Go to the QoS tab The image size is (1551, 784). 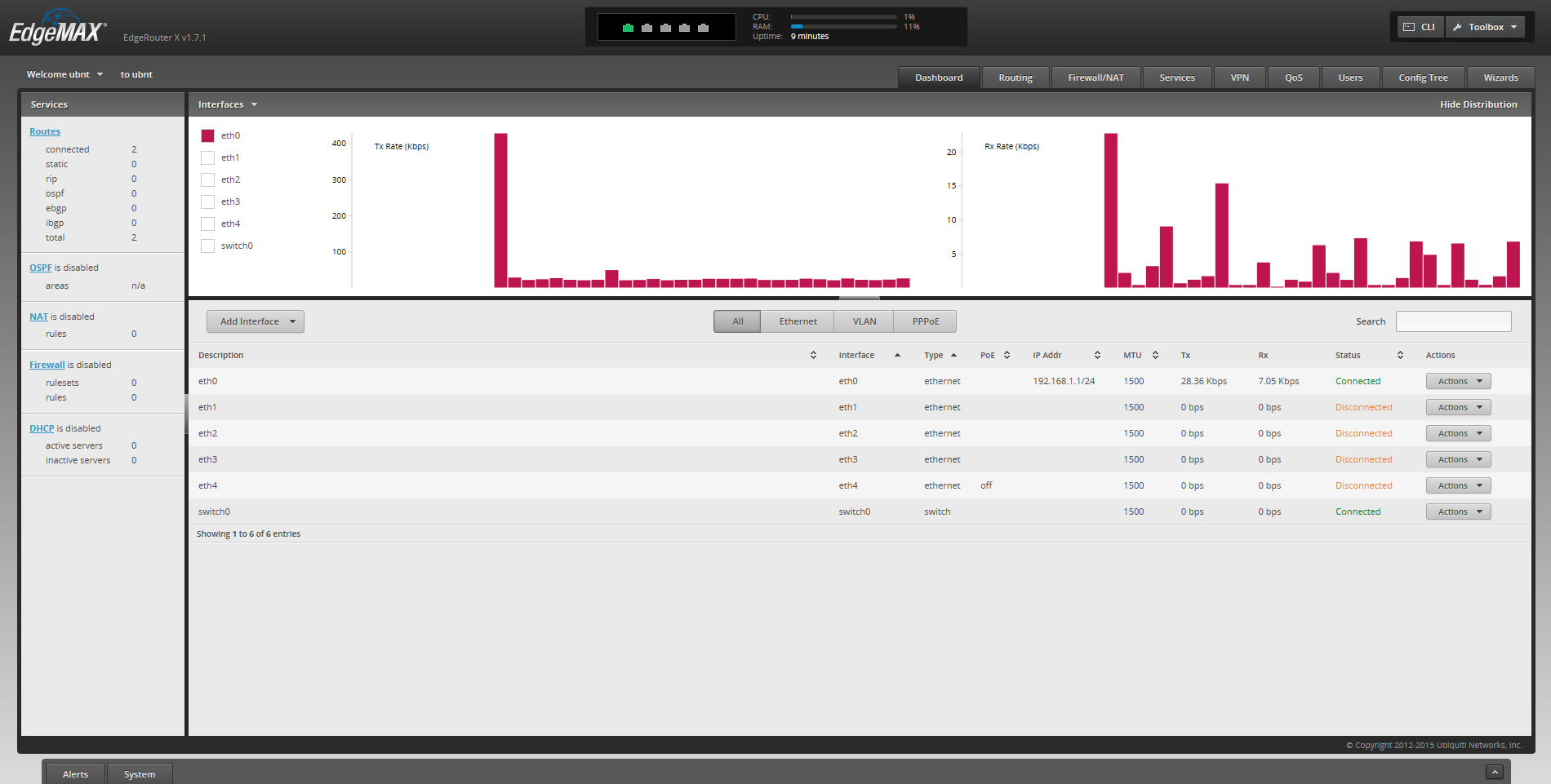pyautogui.click(x=1293, y=78)
